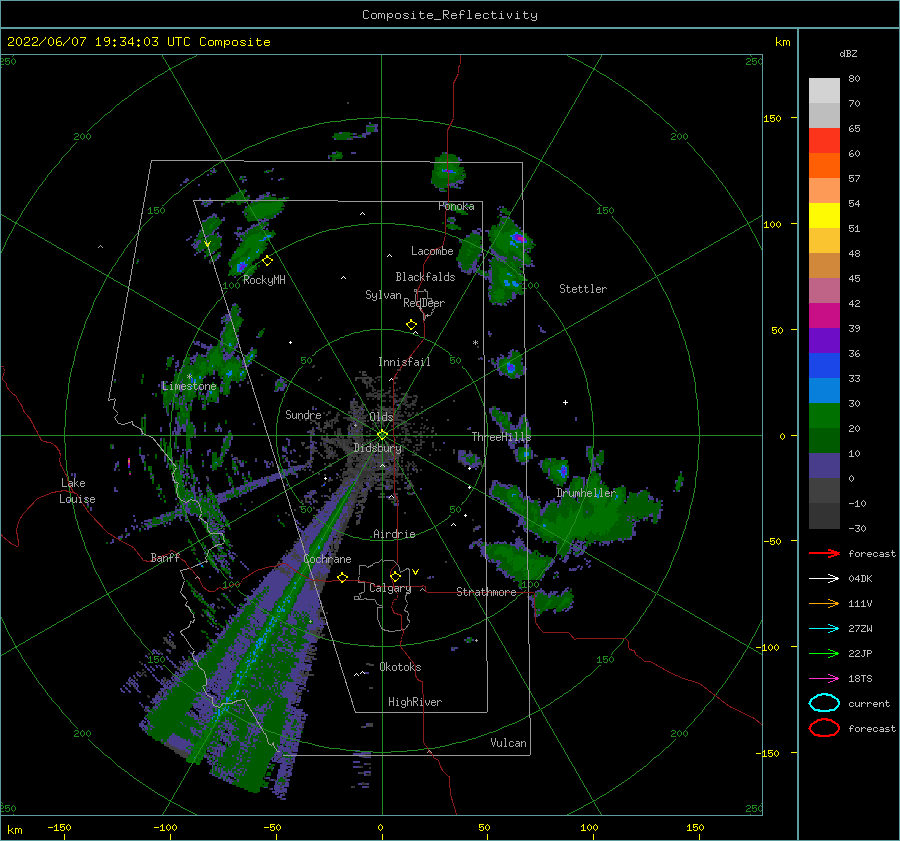The height and width of the screenshot is (841, 900).
Task: Pick the light gray 80 dBZ swatch
Action: click(x=824, y=91)
